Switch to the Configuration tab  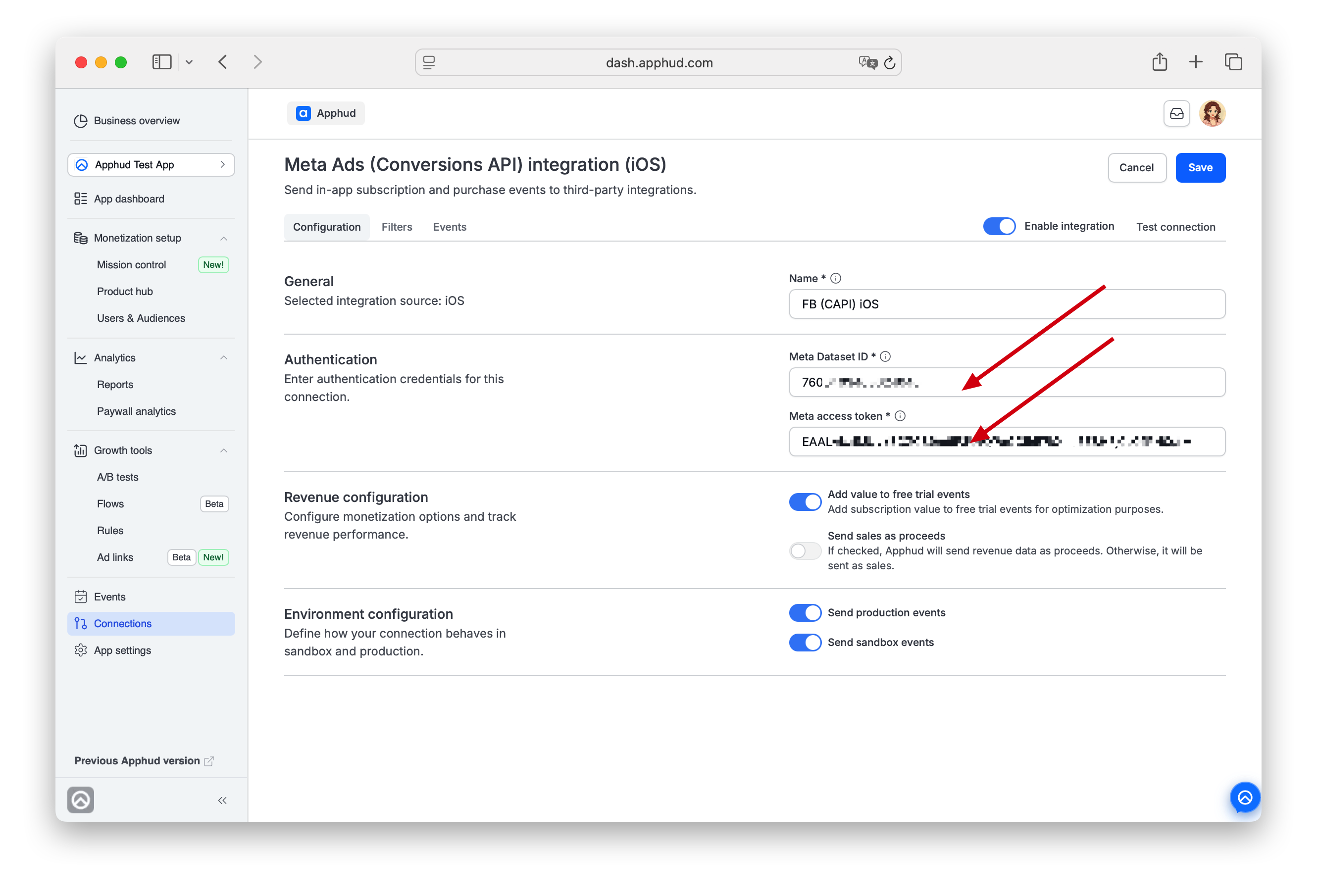point(327,227)
